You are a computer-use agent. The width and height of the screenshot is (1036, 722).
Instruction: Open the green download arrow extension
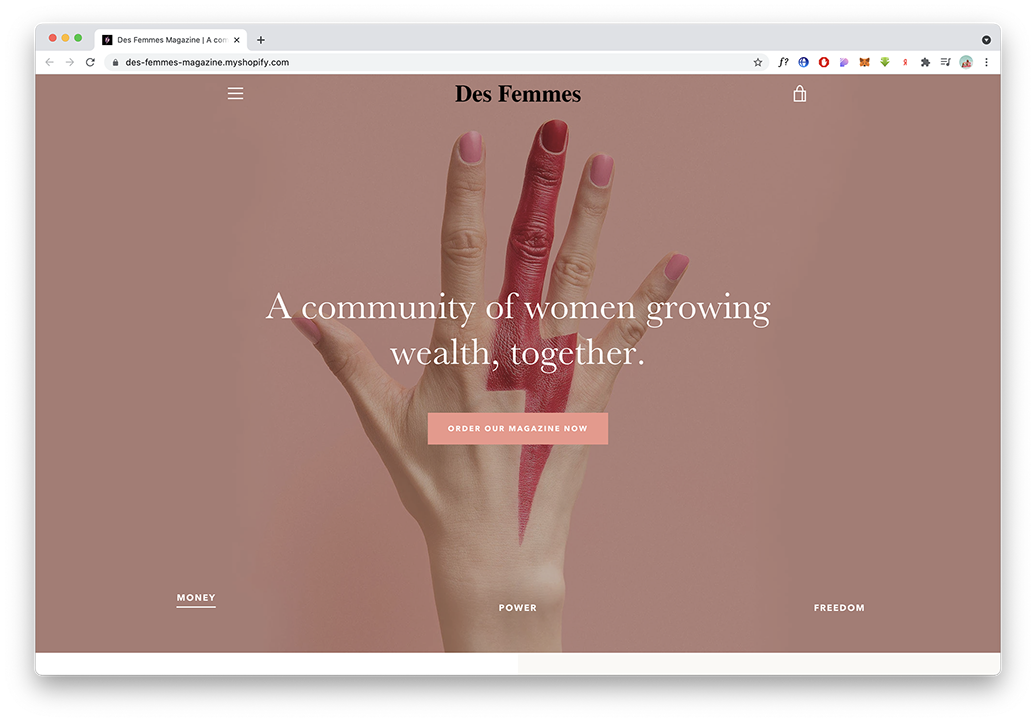click(x=885, y=62)
